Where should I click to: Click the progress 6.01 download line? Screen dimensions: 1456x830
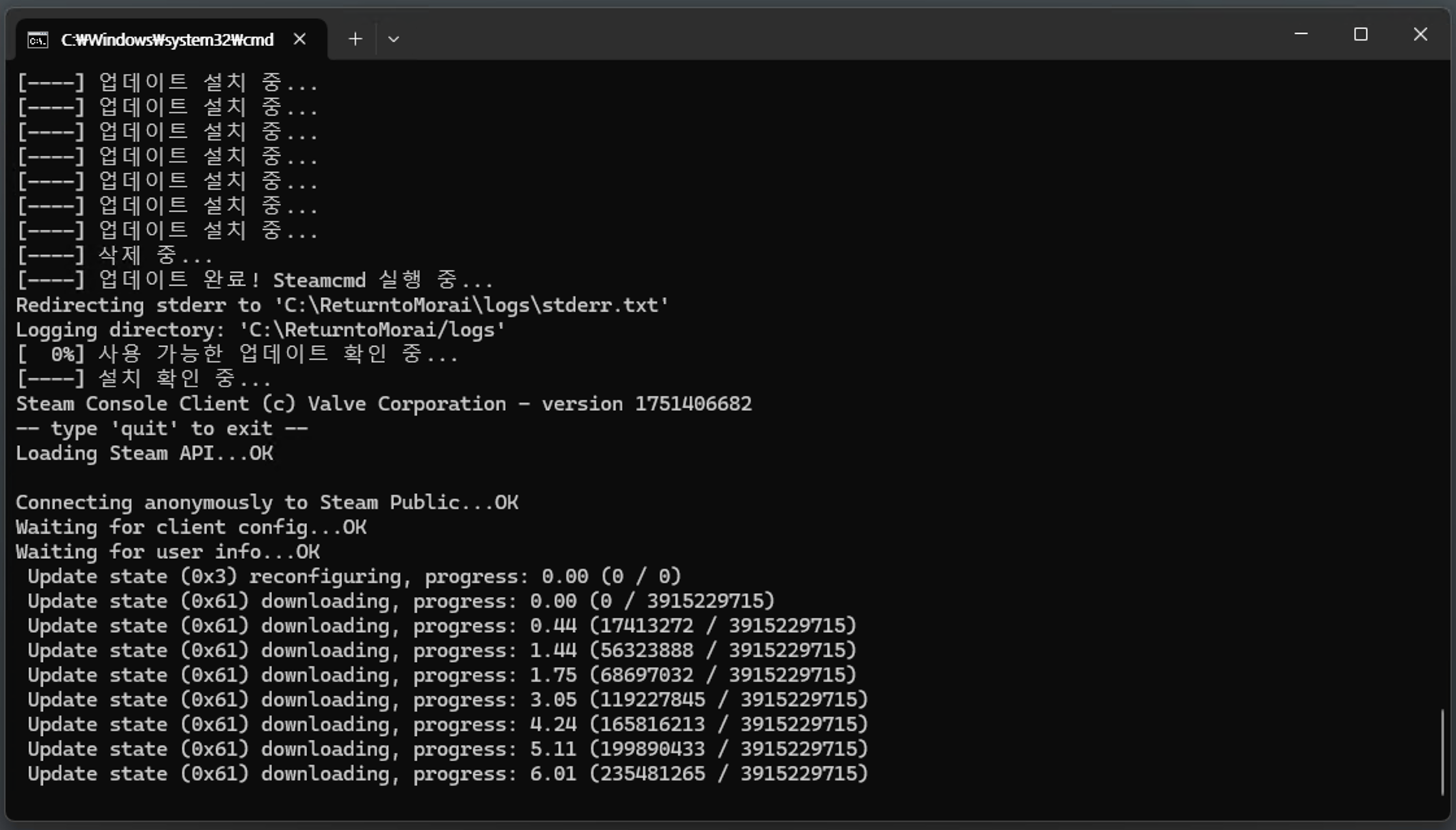click(x=447, y=774)
